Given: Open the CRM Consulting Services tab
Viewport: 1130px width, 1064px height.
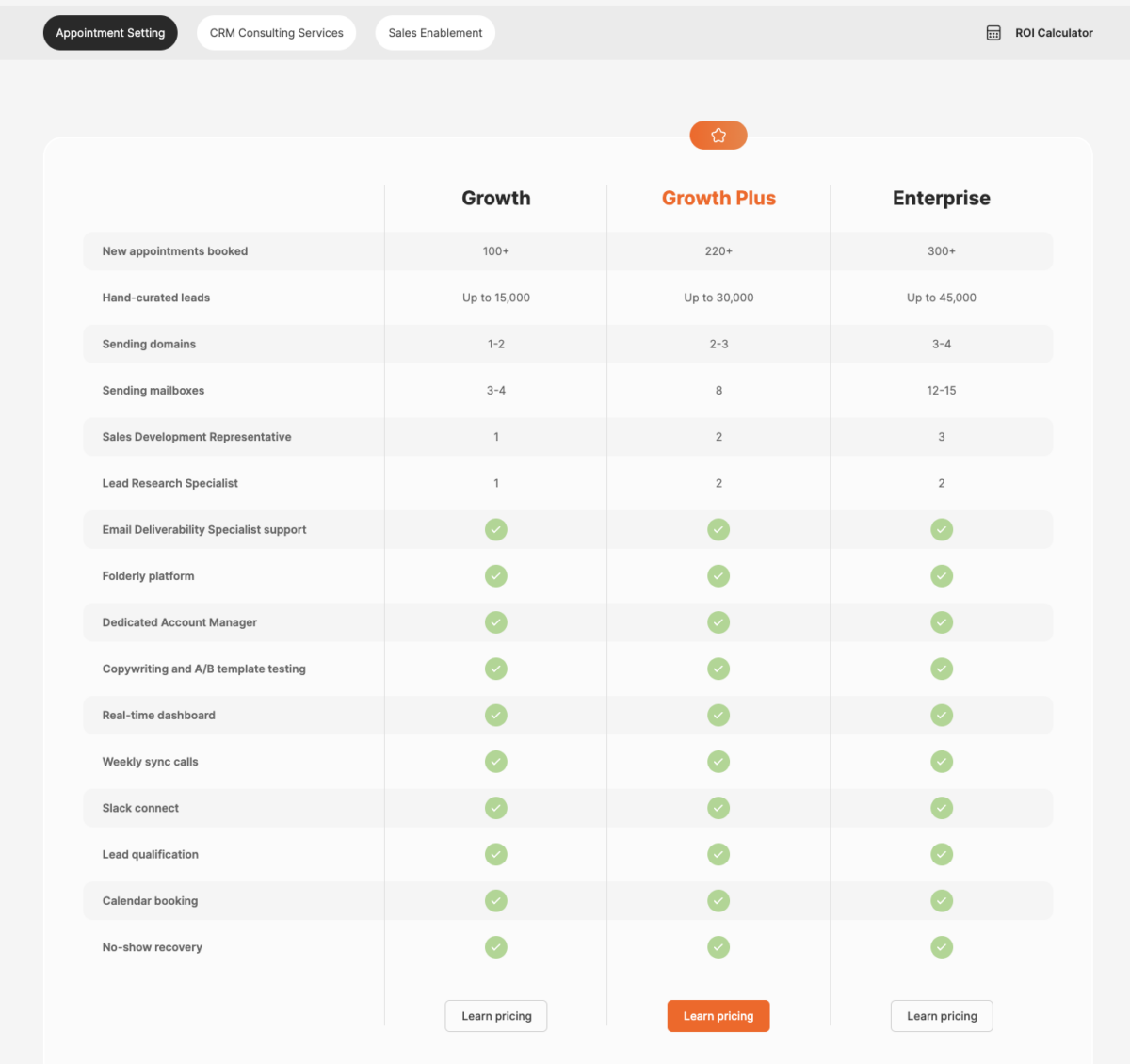Looking at the screenshot, I should click(276, 33).
